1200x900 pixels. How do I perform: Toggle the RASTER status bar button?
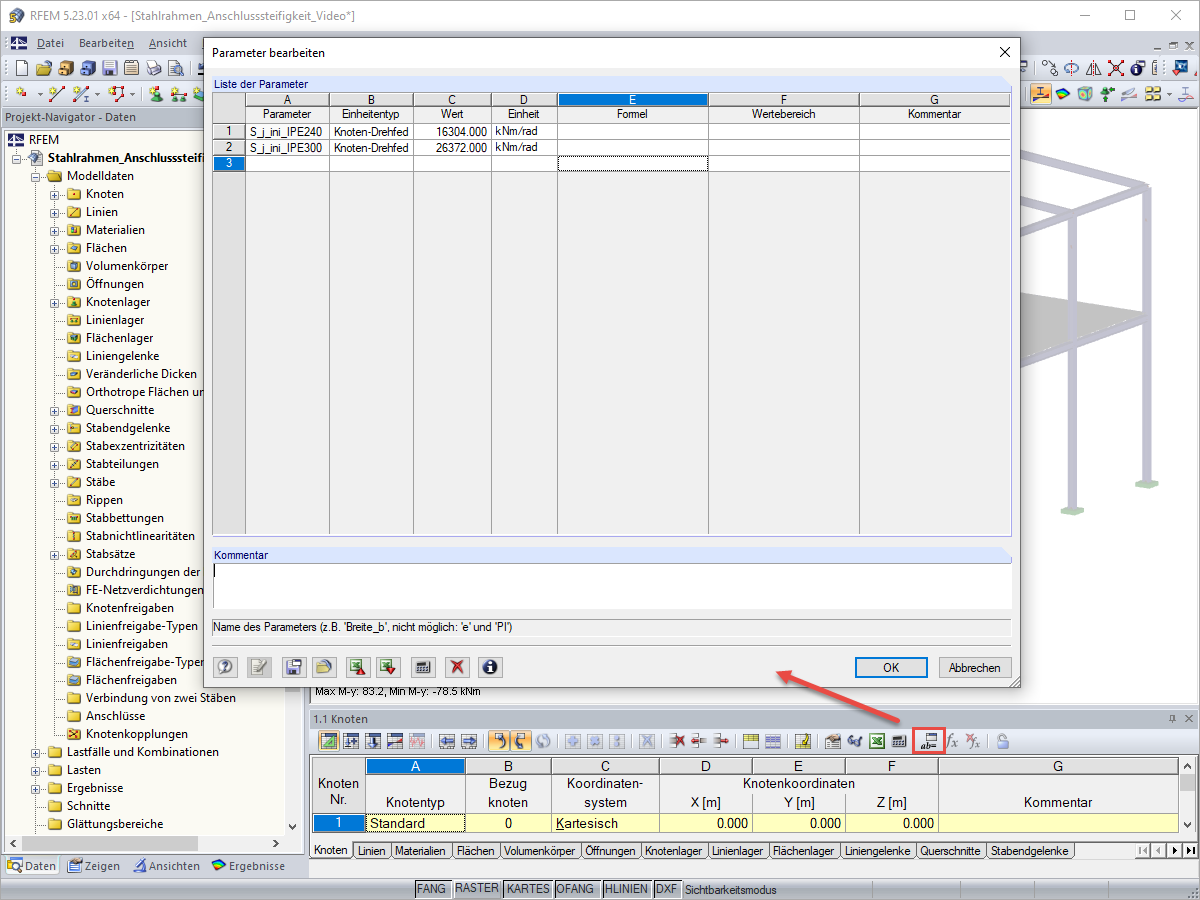coord(476,889)
